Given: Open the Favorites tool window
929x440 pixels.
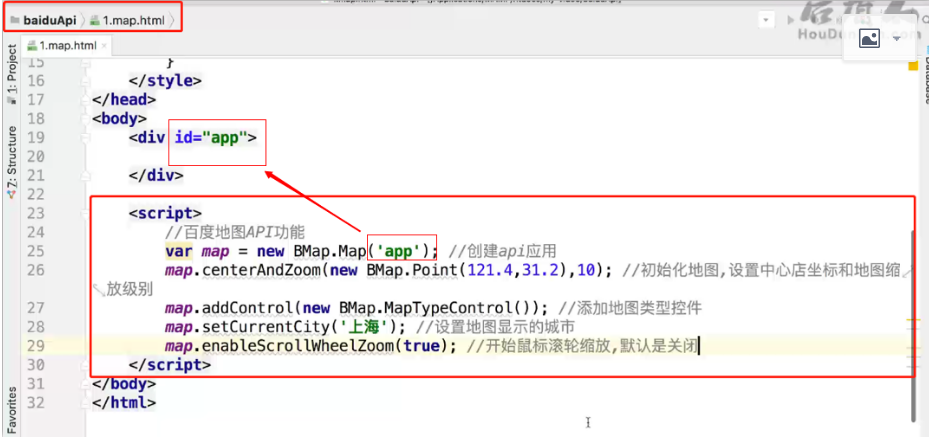Looking at the screenshot, I should (12, 410).
